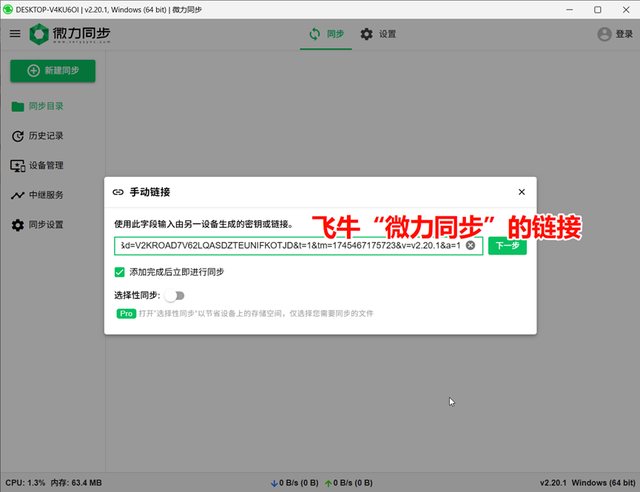The width and height of the screenshot is (640, 492).
Task: Click the 登录 text link
Action: pyautogui.click(x=624, y=34)
